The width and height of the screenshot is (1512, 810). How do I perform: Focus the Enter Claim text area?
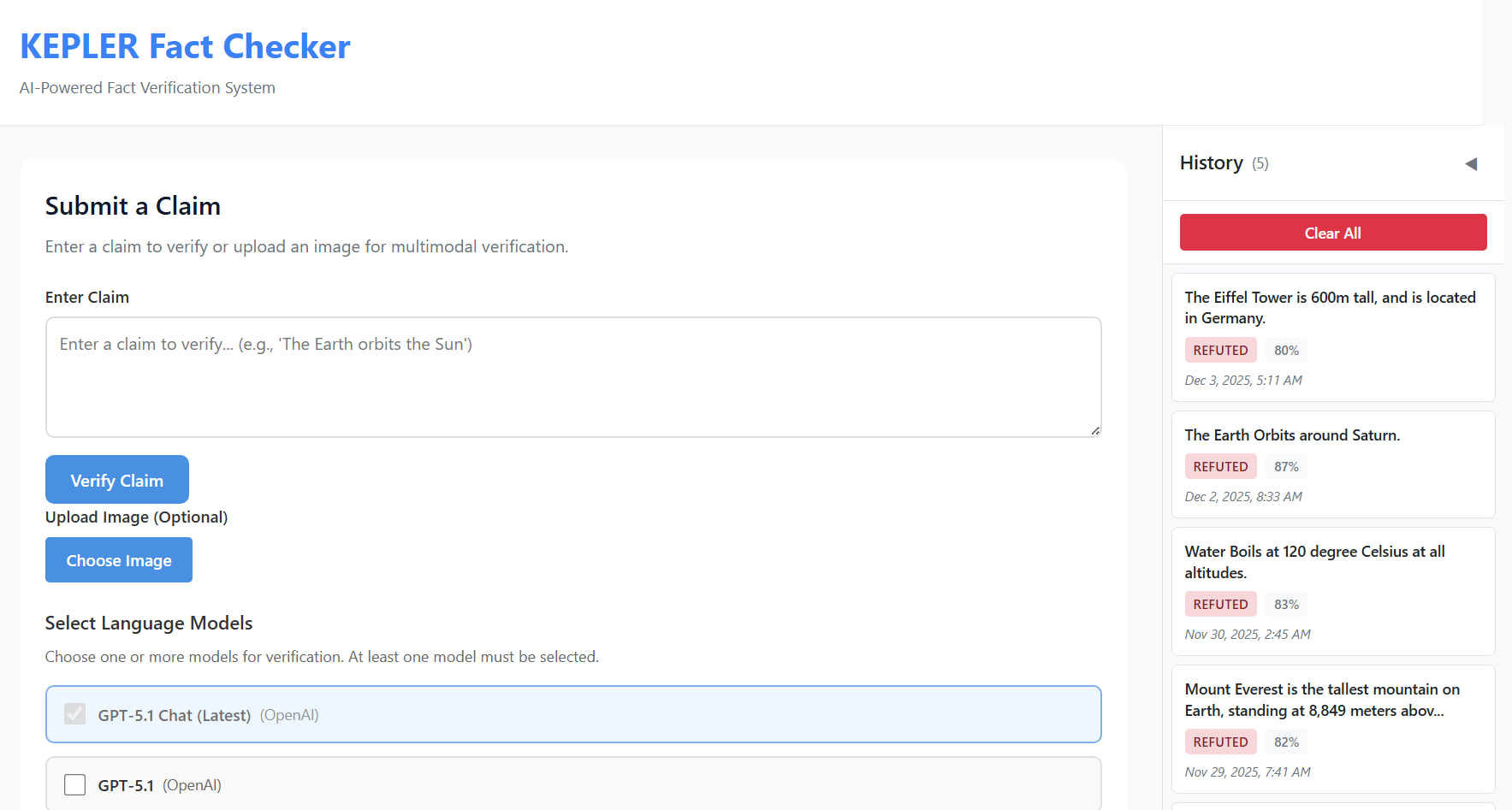(572, 376)
